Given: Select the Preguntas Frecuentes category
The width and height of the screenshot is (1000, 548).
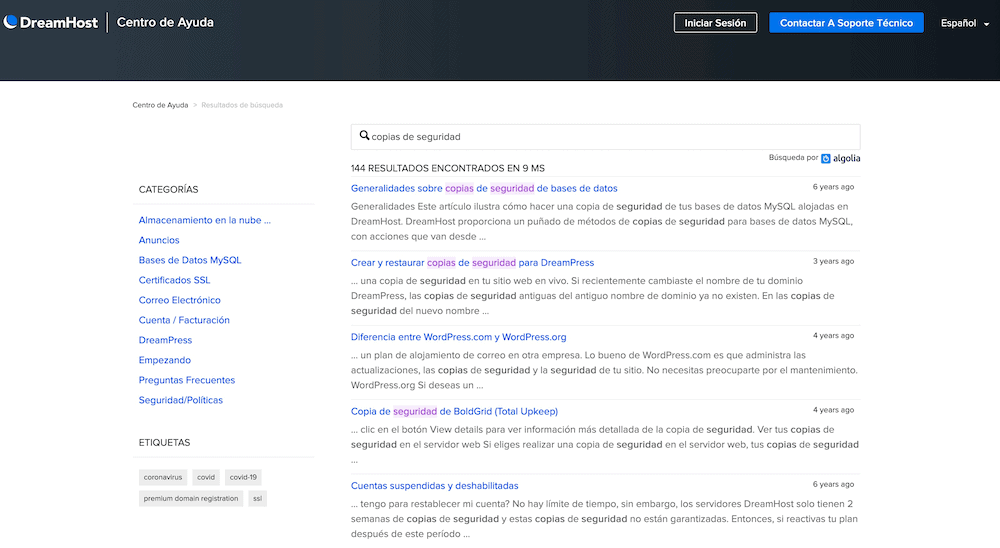Looking at the screenshot, I should point(187,380).
